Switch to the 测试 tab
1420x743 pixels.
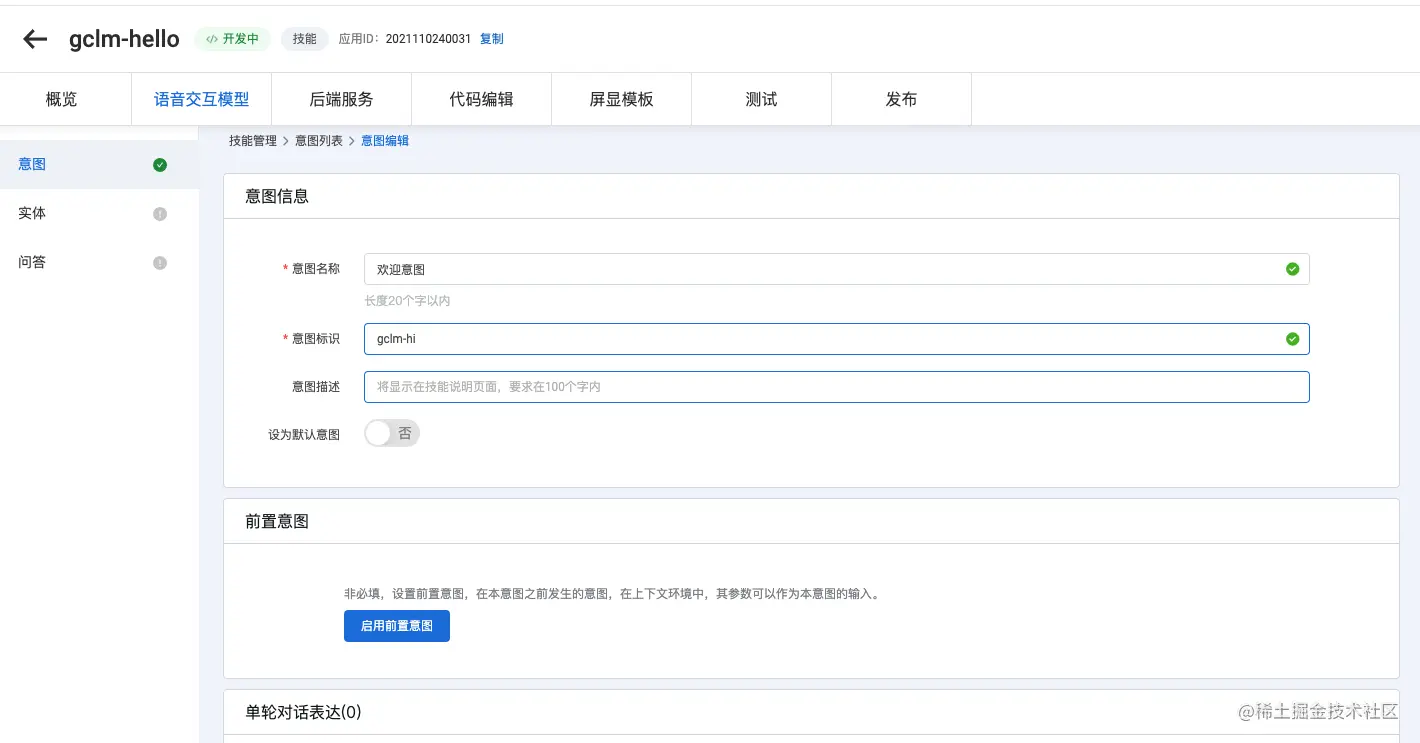(x=761, y=99)
